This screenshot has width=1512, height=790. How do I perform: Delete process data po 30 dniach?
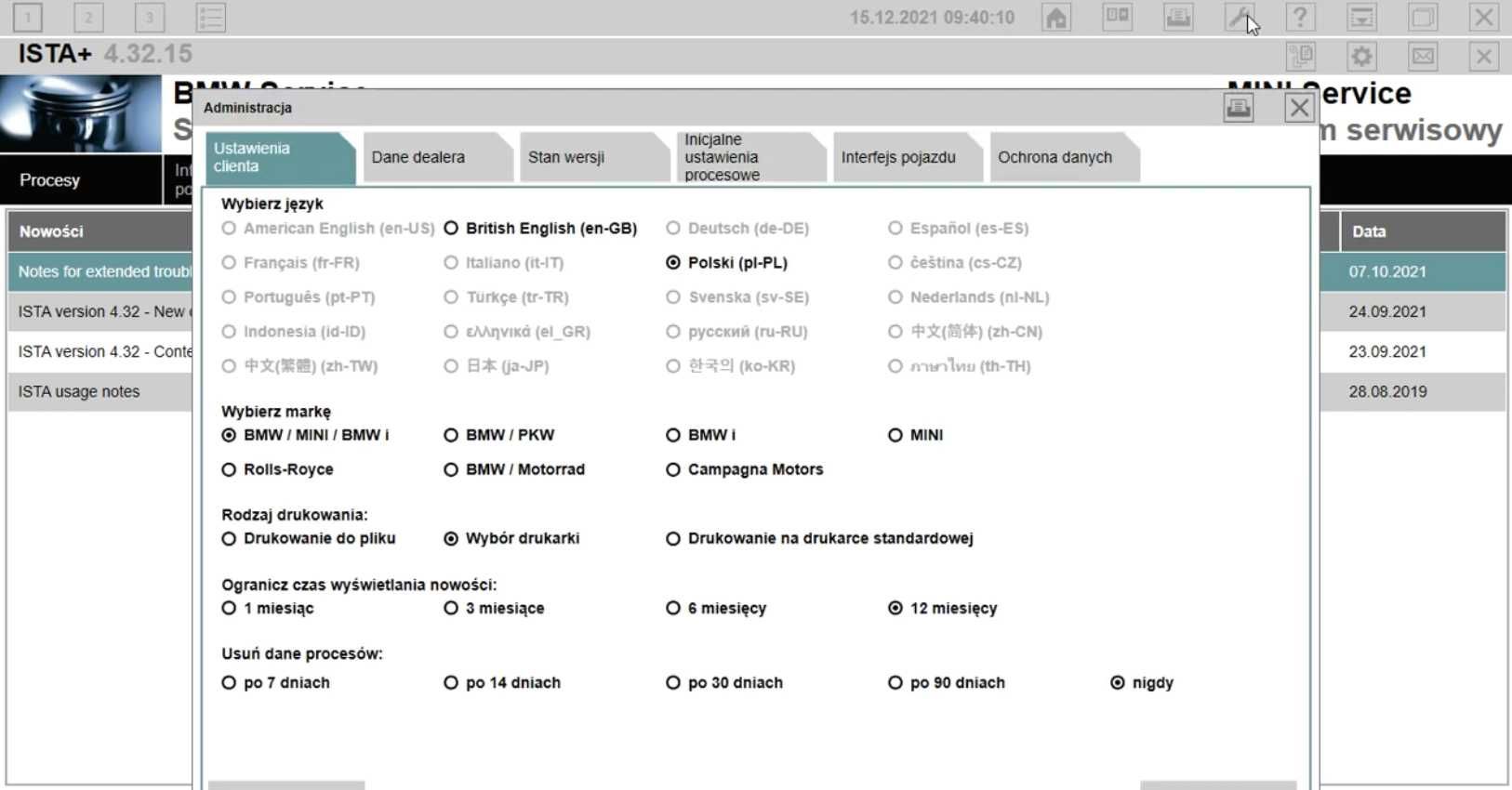(725, 683)
